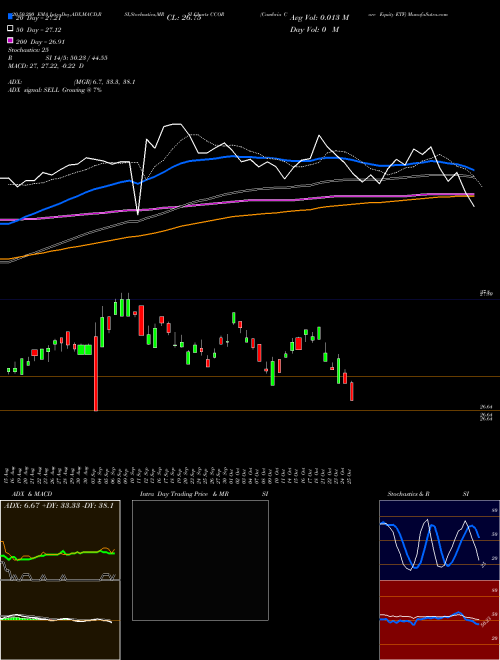Click the empty Intra Day Trading Price chart box

(x=200, y=560)
